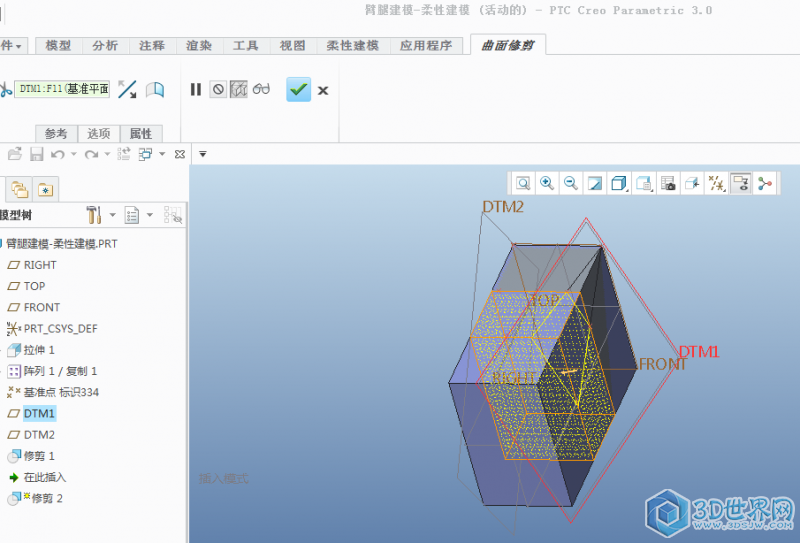The width and height of the screenshot is (800, 543).
Task: Click the refit view icon
Action: (x=523, y=183)
